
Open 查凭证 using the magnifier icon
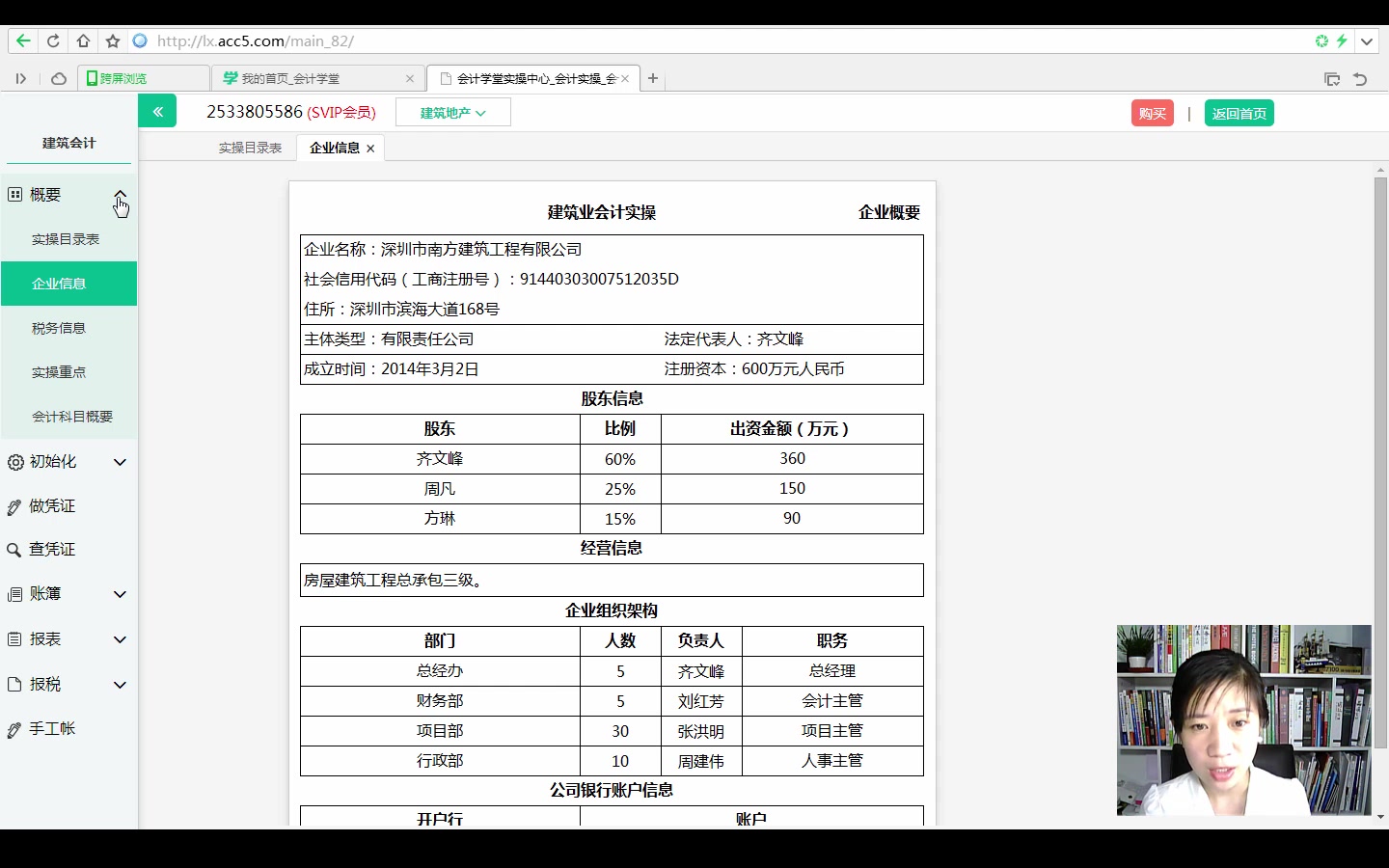14,549
